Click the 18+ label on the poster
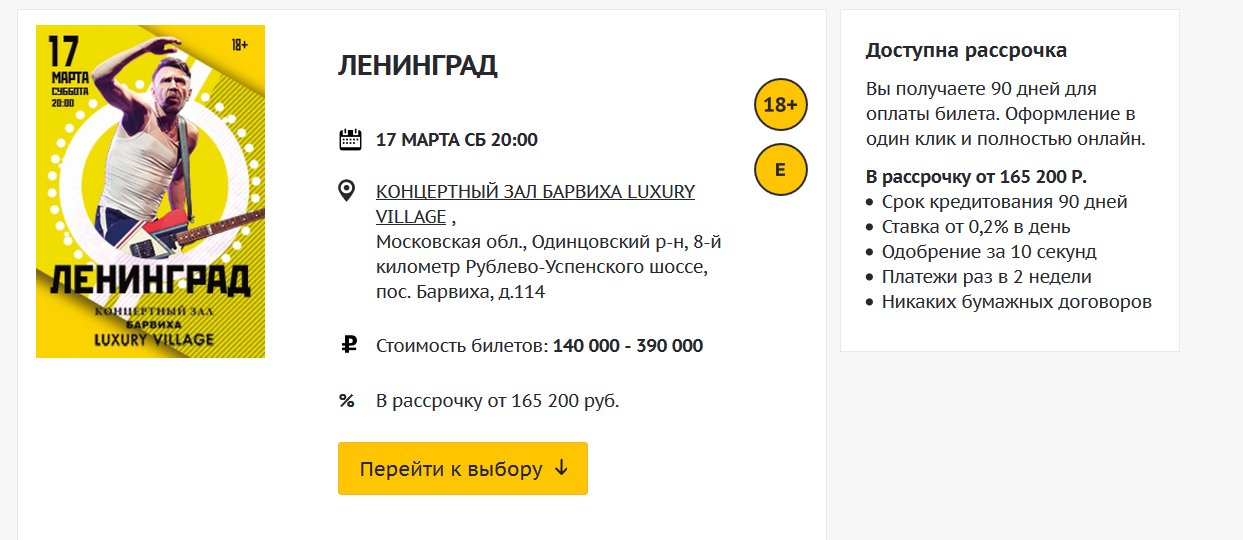1243x540 pixels. (240, 45)
